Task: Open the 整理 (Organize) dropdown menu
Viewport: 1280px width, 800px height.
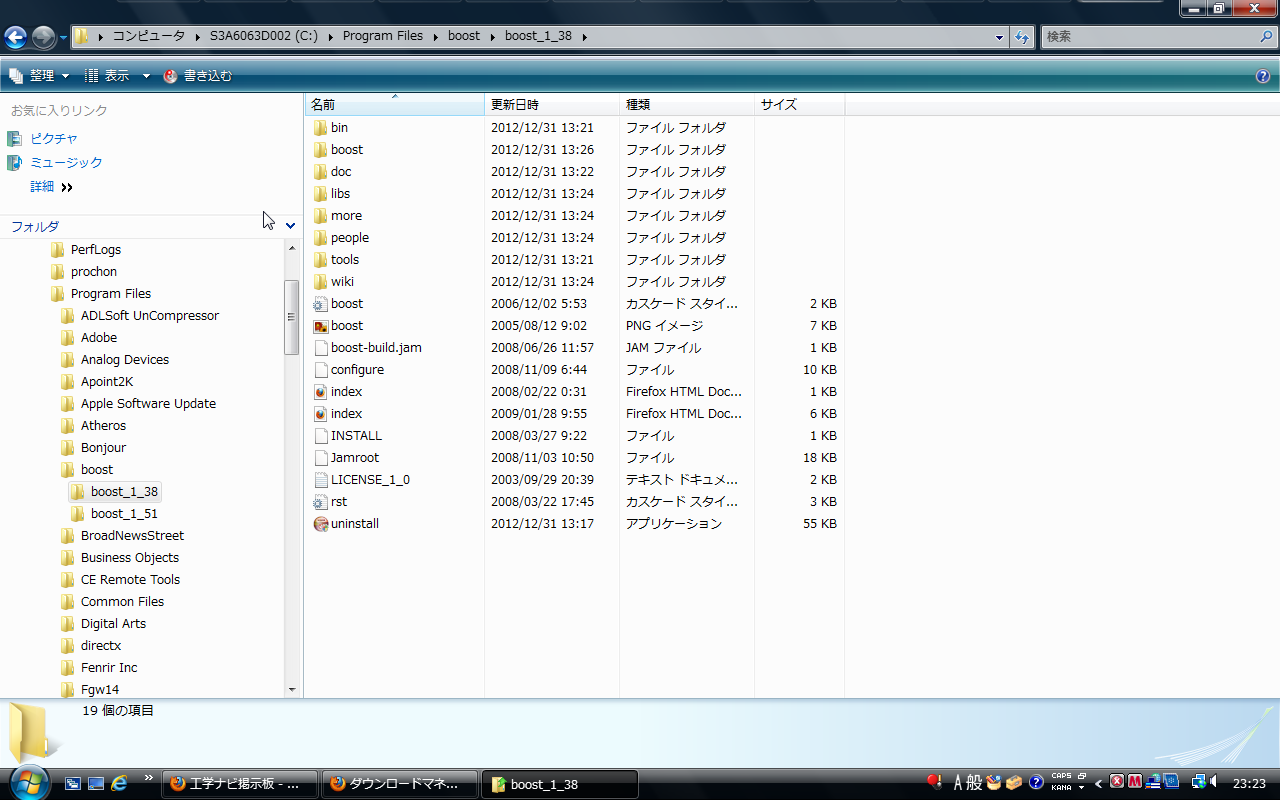Action: point(40,76)
